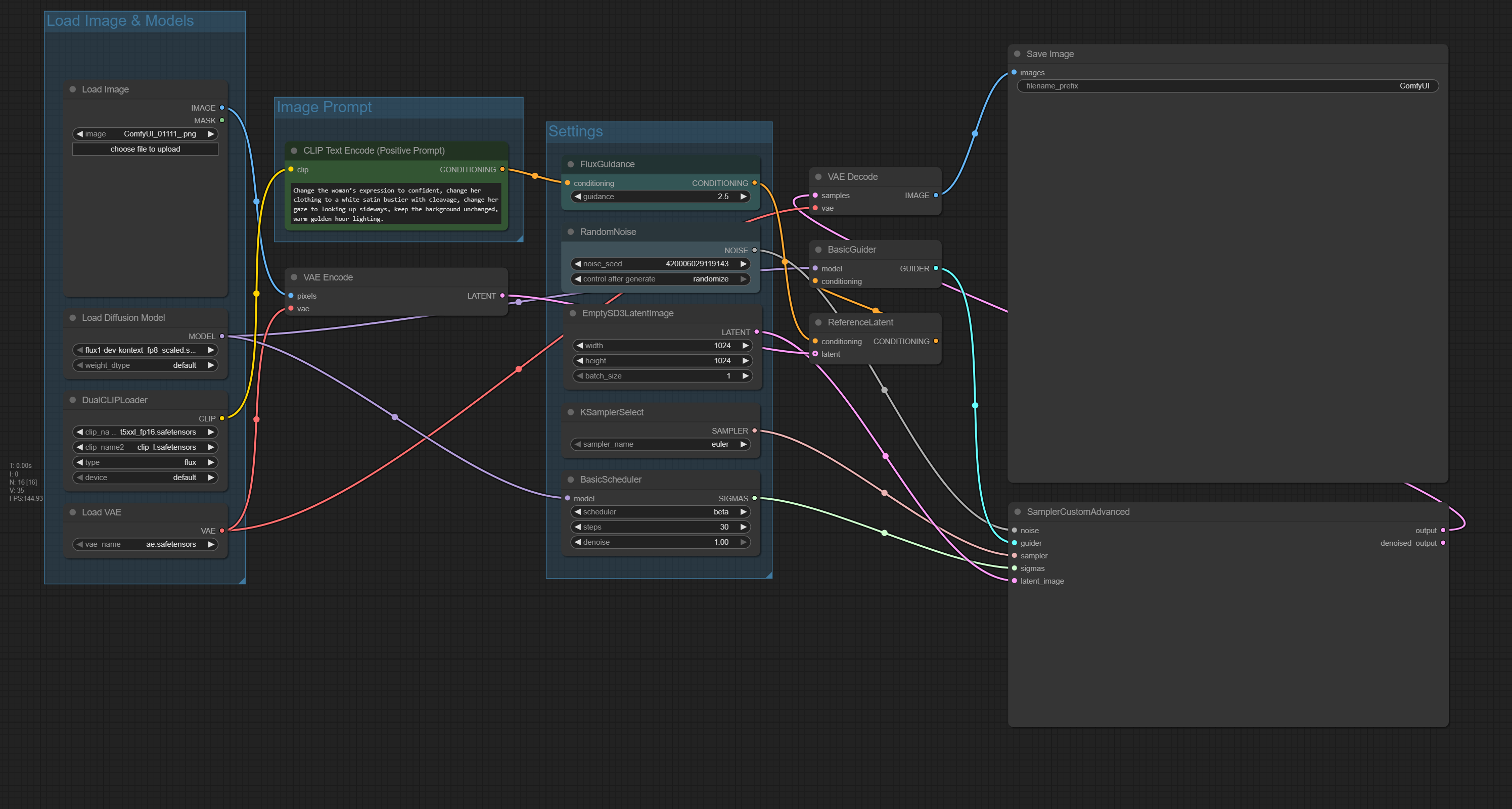The height and width of the screenshot is (809, 1512).
Task: Click the guider input socket on SamplerCustomAdvanced
Action: (x=1014, y=543)
